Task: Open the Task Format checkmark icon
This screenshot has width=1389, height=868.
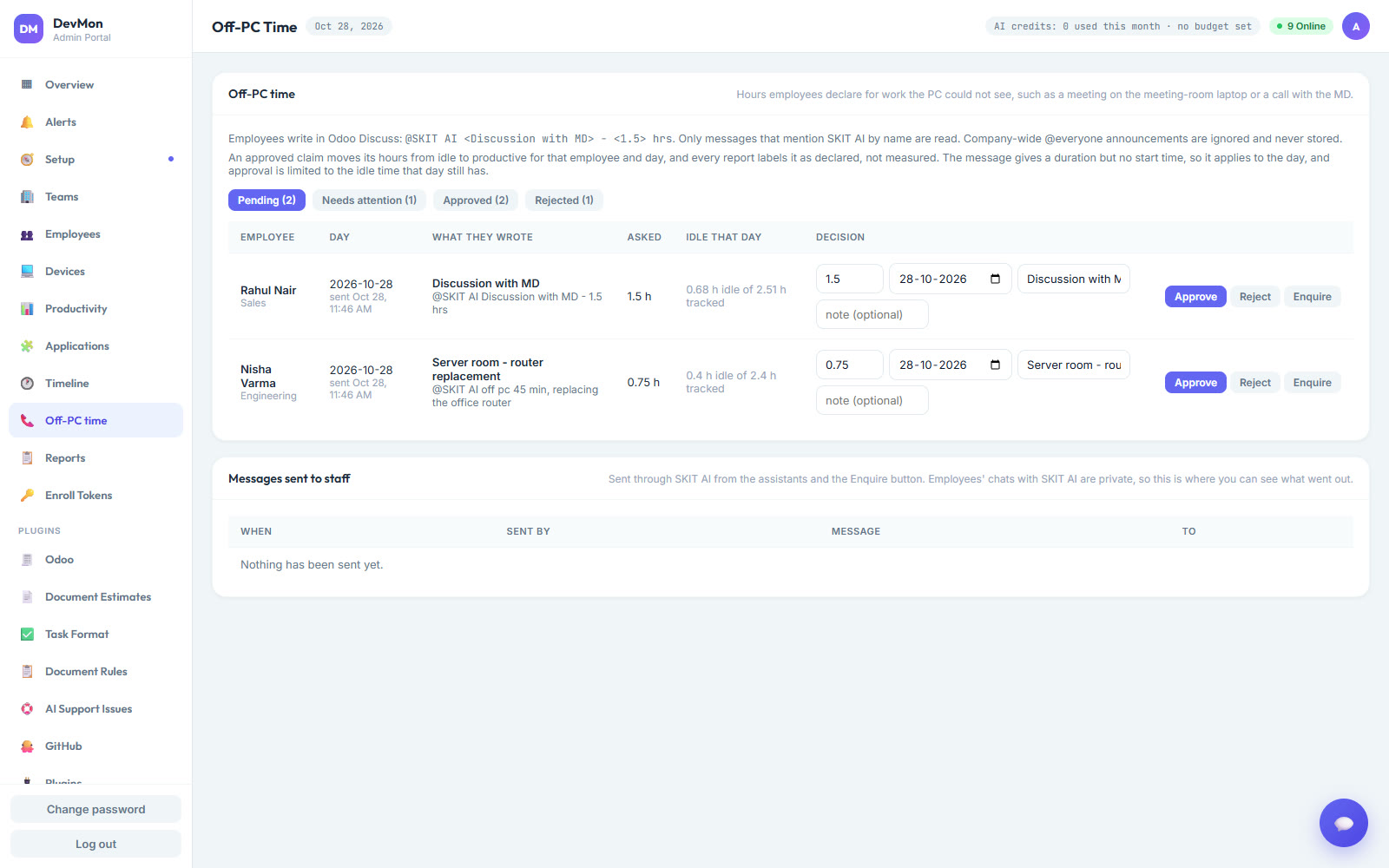Action: point(27,635)
